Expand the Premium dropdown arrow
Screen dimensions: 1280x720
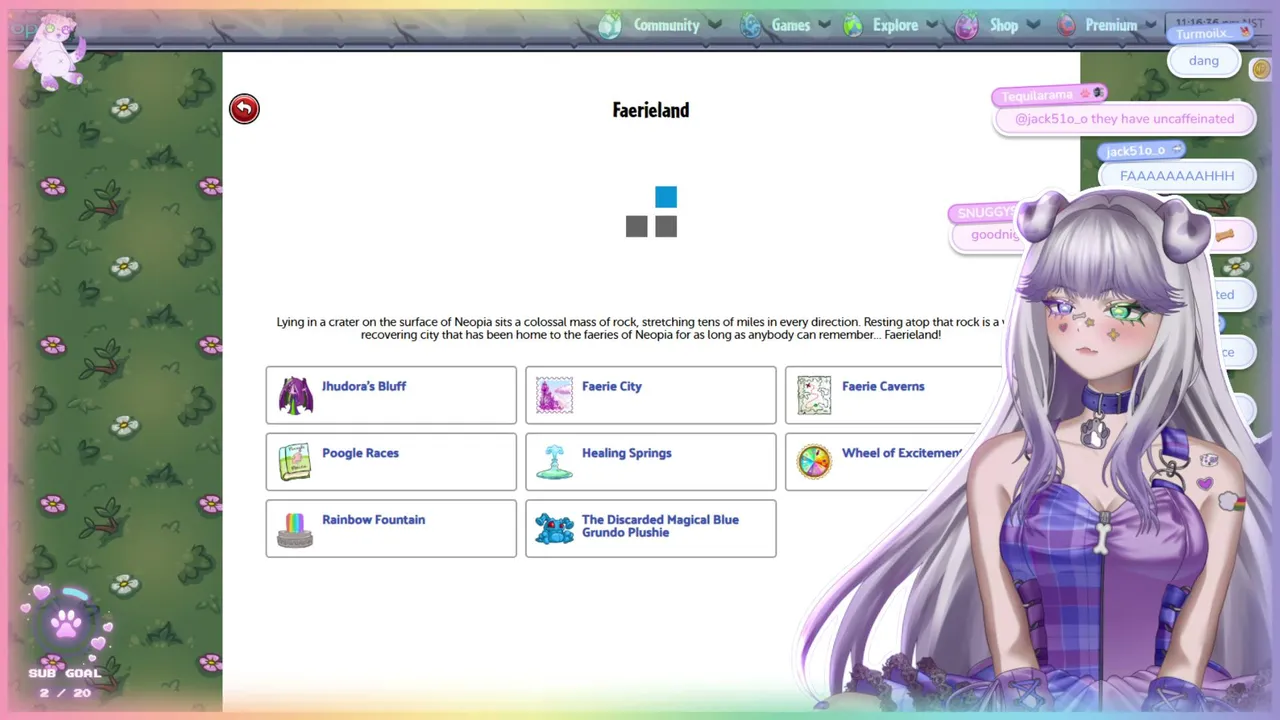[1151, 25]
